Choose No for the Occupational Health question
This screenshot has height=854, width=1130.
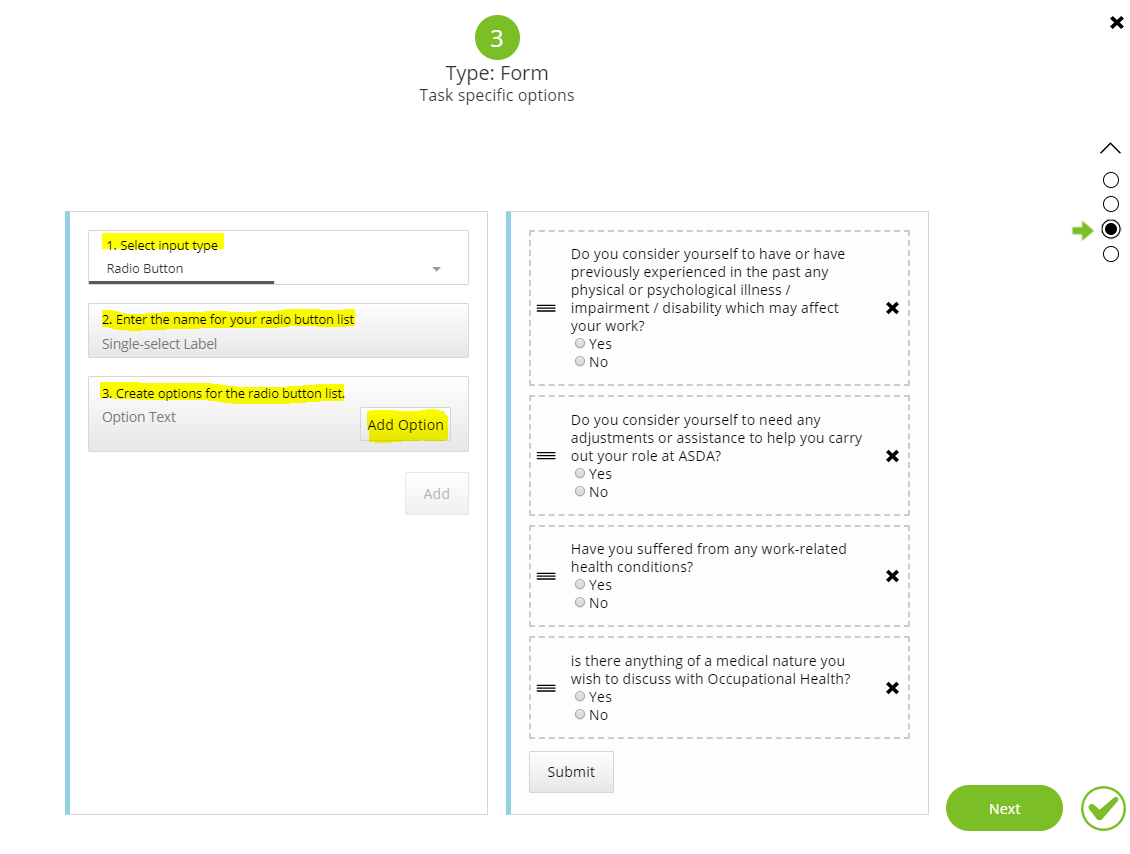click(580, 715)
